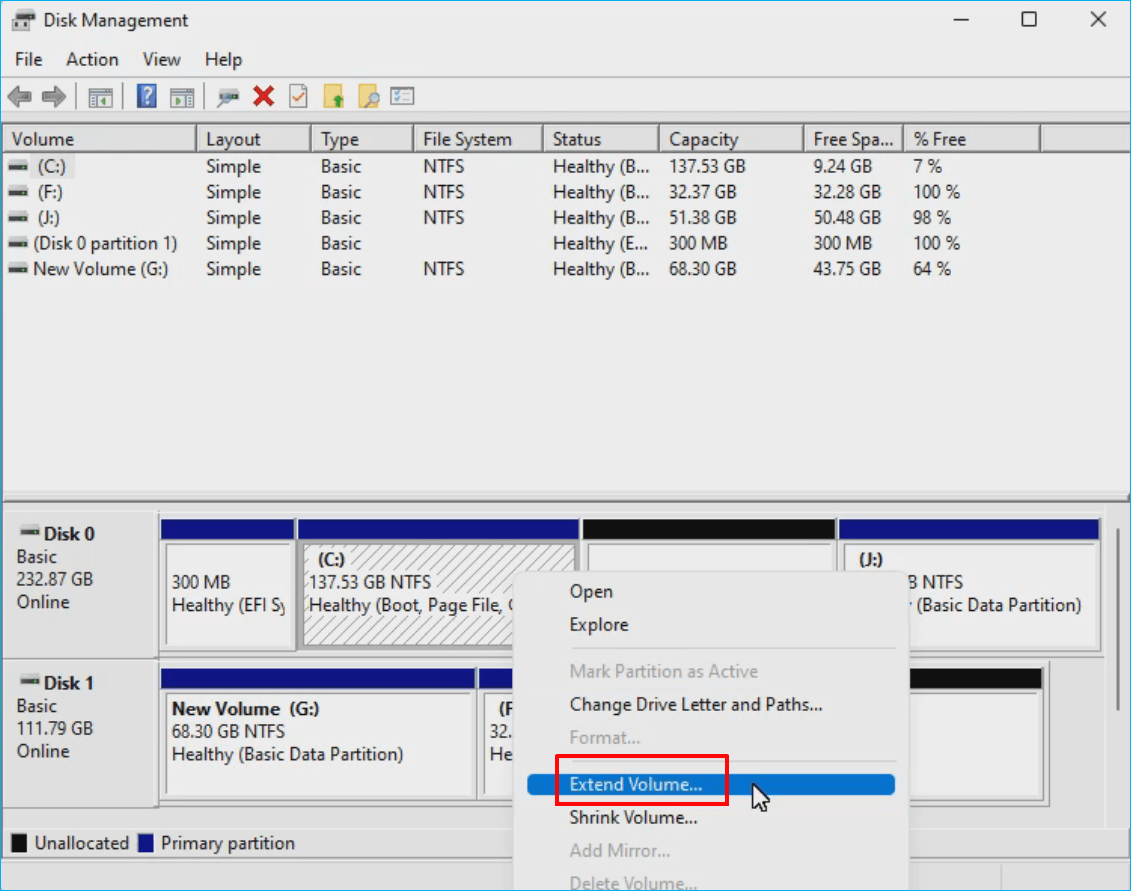Click the Show/Hide Action Pane icon
Image resolution: width=1131 pixels, height=891 pixels.
pos(181,97)
